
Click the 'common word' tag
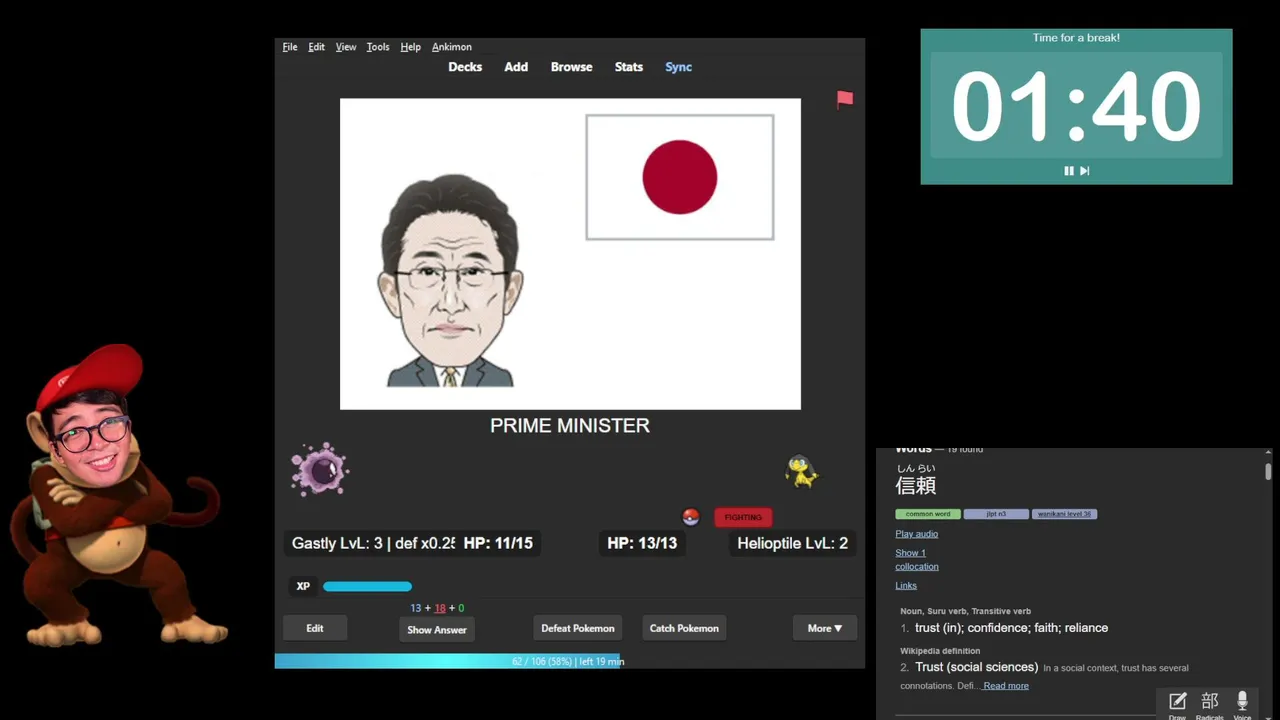pyautogui.click(x=928, y=514)
